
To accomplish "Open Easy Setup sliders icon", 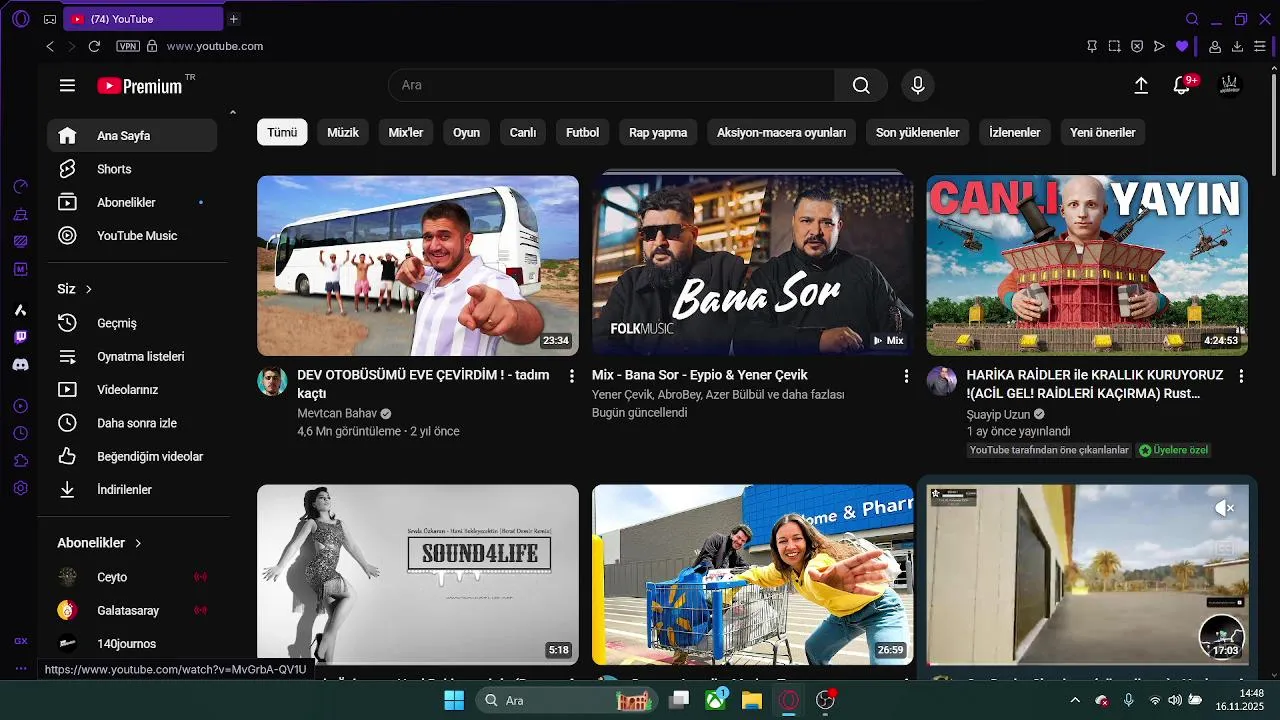I will [1260, 46].
